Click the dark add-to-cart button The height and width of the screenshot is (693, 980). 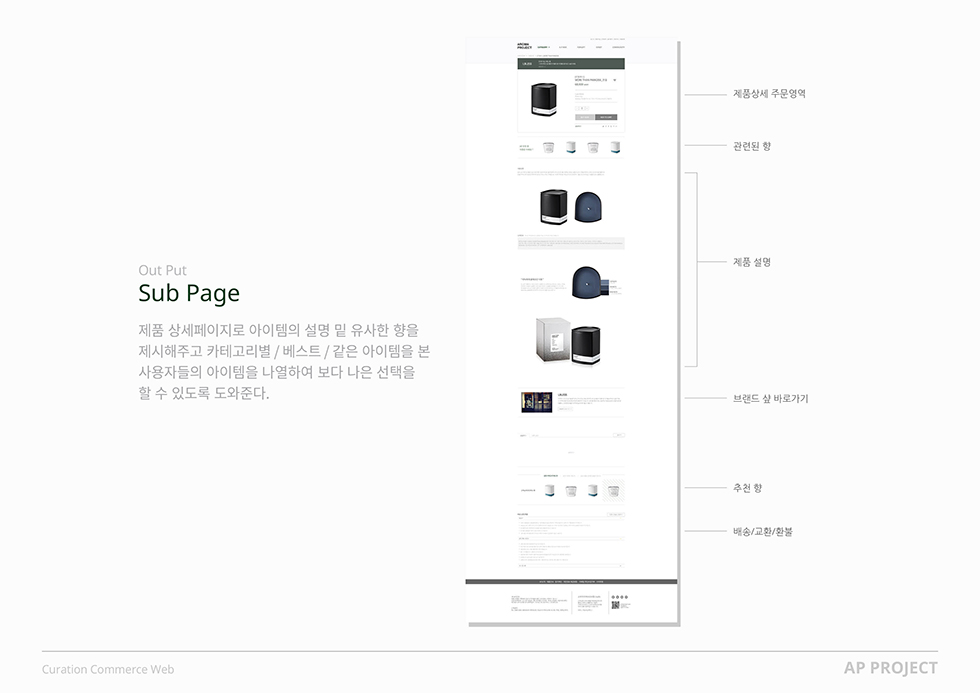pyautogui.click(x=606, y=117)
